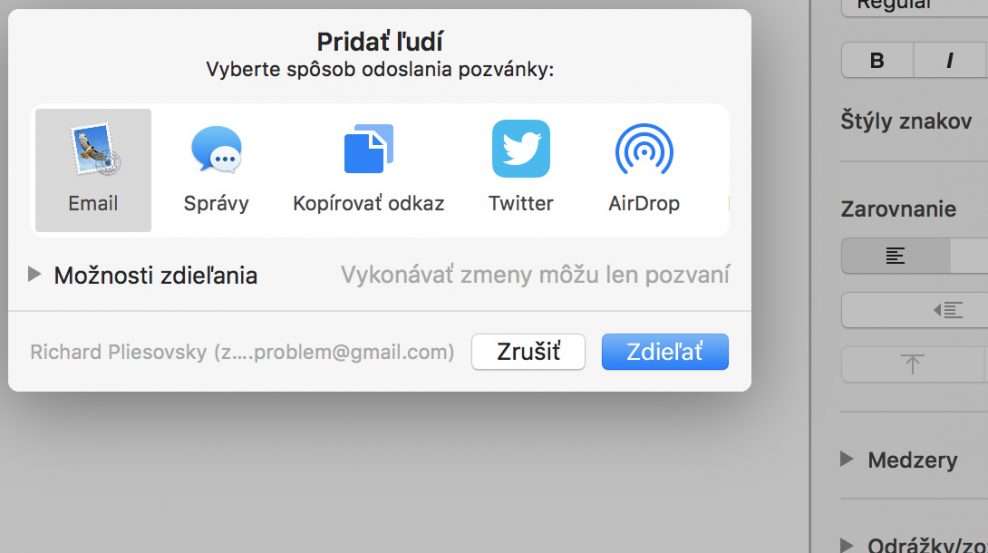Viewport: 988px width, 553px height.
Task: Click the Zrušiť button
Action: pos(528,351)
